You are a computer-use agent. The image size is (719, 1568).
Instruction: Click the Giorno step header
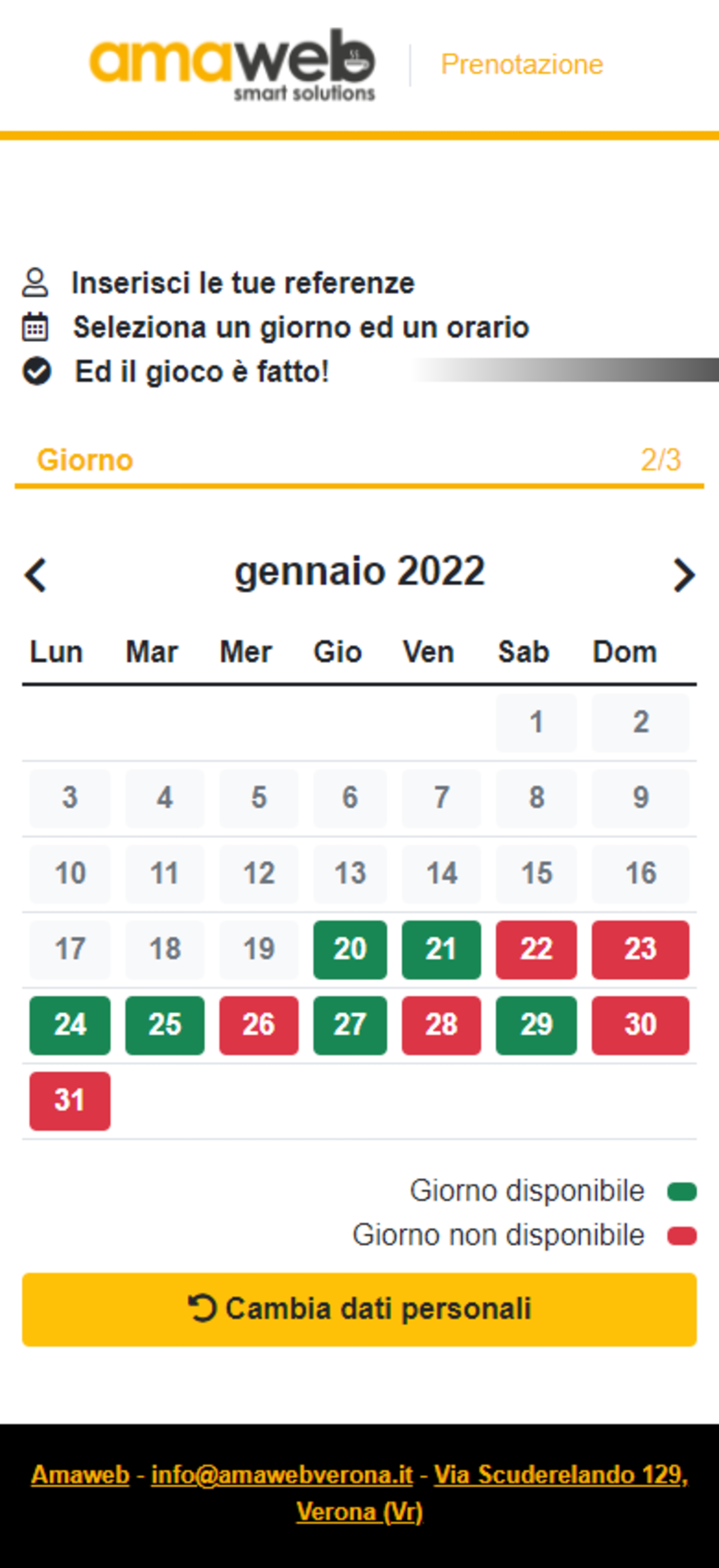click(x=85, y=460)
